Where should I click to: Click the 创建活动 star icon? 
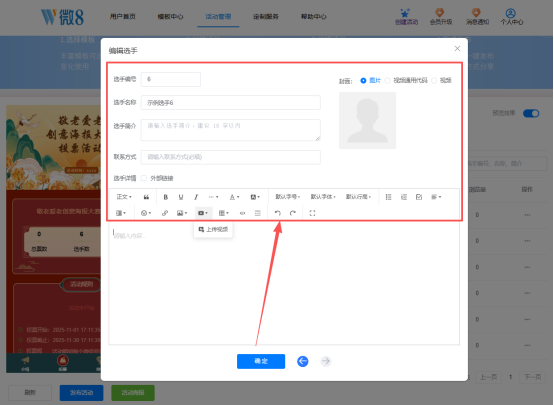tap(405, 13)
